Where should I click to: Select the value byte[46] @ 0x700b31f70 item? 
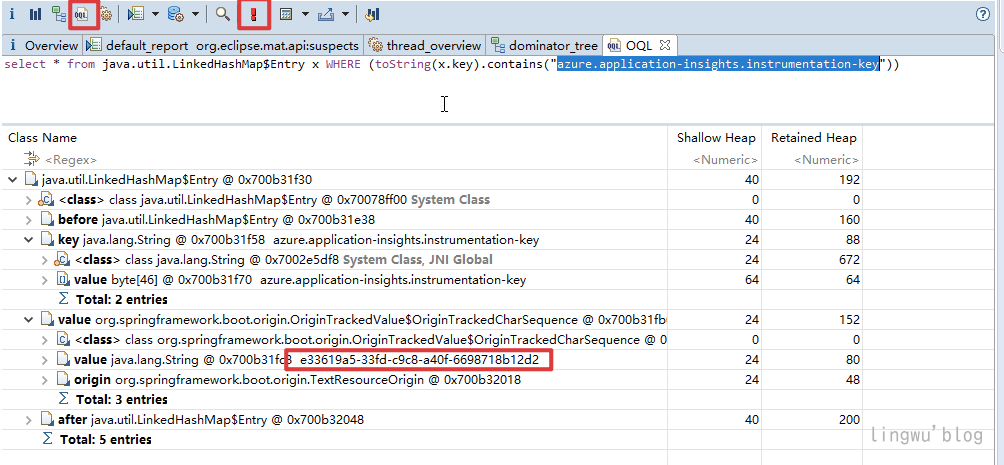(x=300, y=280)
